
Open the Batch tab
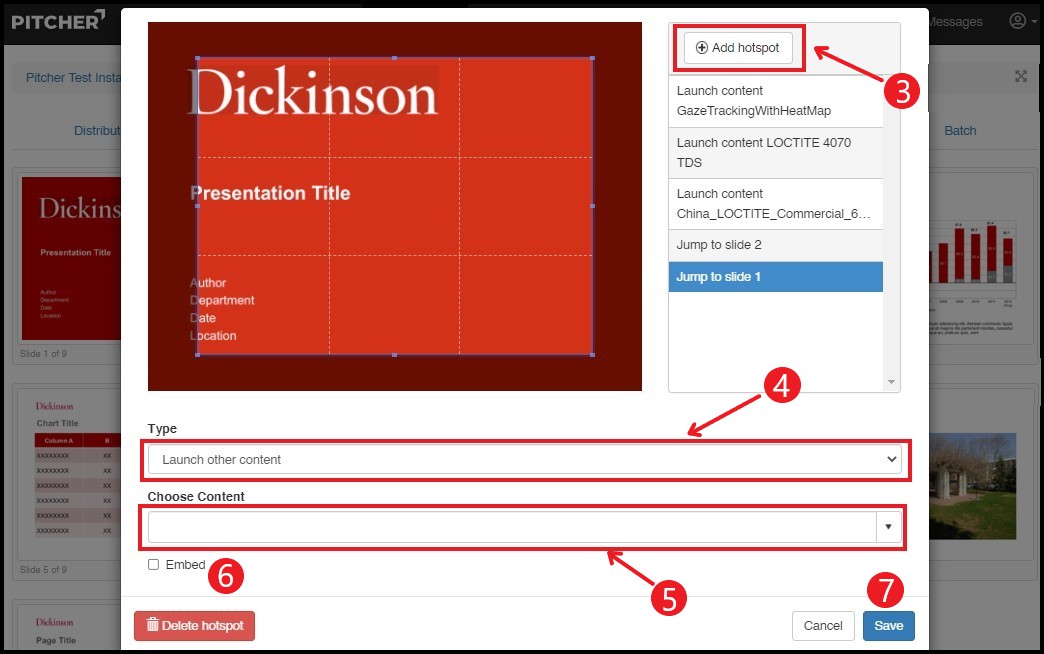point(960,131)
